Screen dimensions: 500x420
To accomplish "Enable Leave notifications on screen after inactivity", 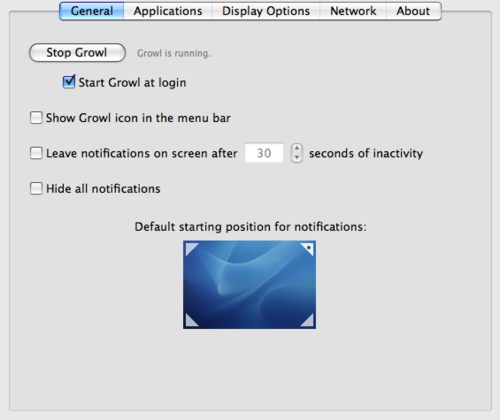I will [36, 153].
